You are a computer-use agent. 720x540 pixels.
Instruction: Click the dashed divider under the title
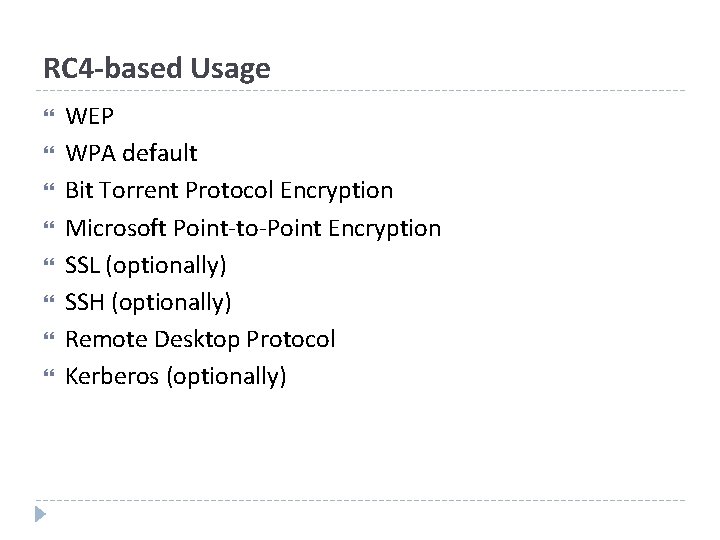point(360,91)
